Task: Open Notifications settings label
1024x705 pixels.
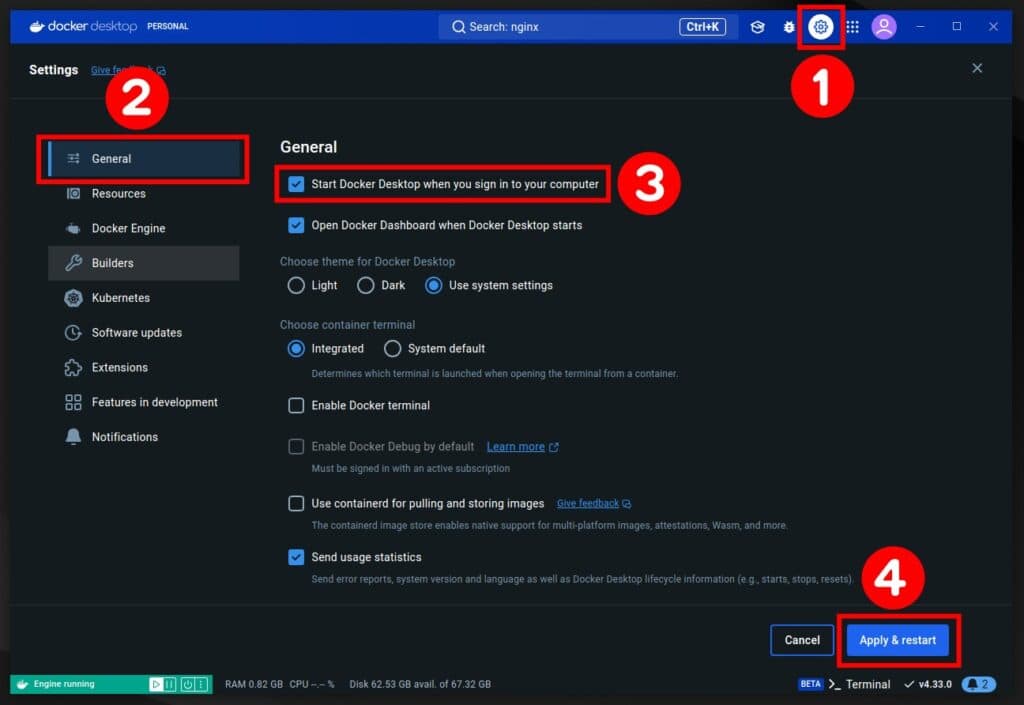Action: coord(125,437)
